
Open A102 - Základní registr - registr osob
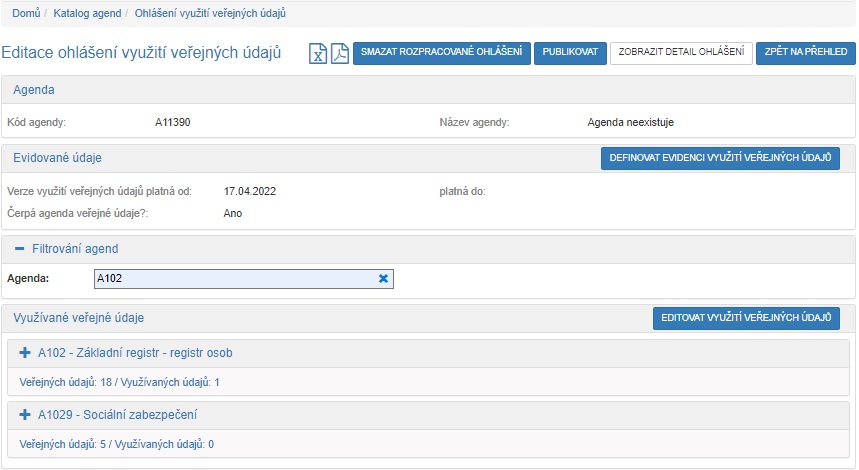pos(135,353)
